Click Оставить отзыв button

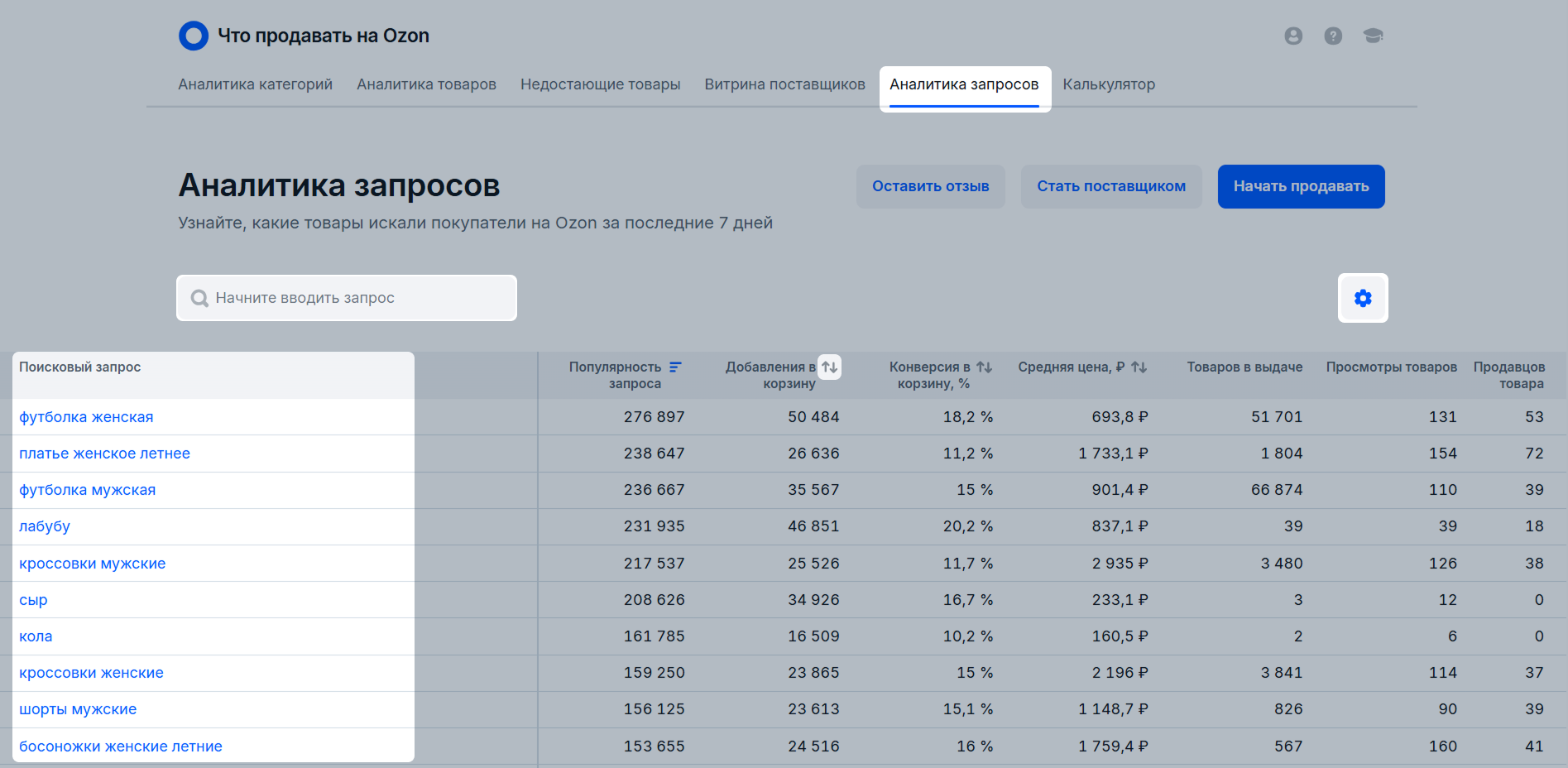pyautogui.click(x=930, y=186)
